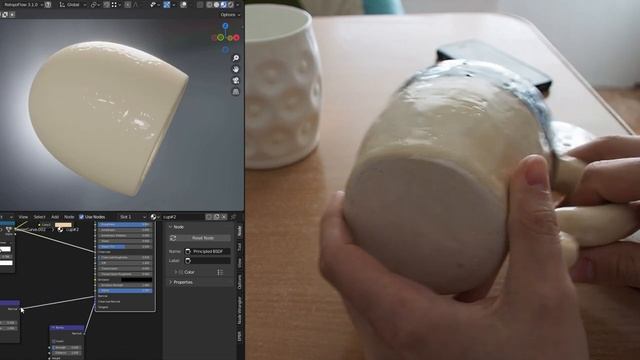Switch to rendered viewport shading
Image resolution: width=640 pixels, height=360 pixels.
point(231,5)
